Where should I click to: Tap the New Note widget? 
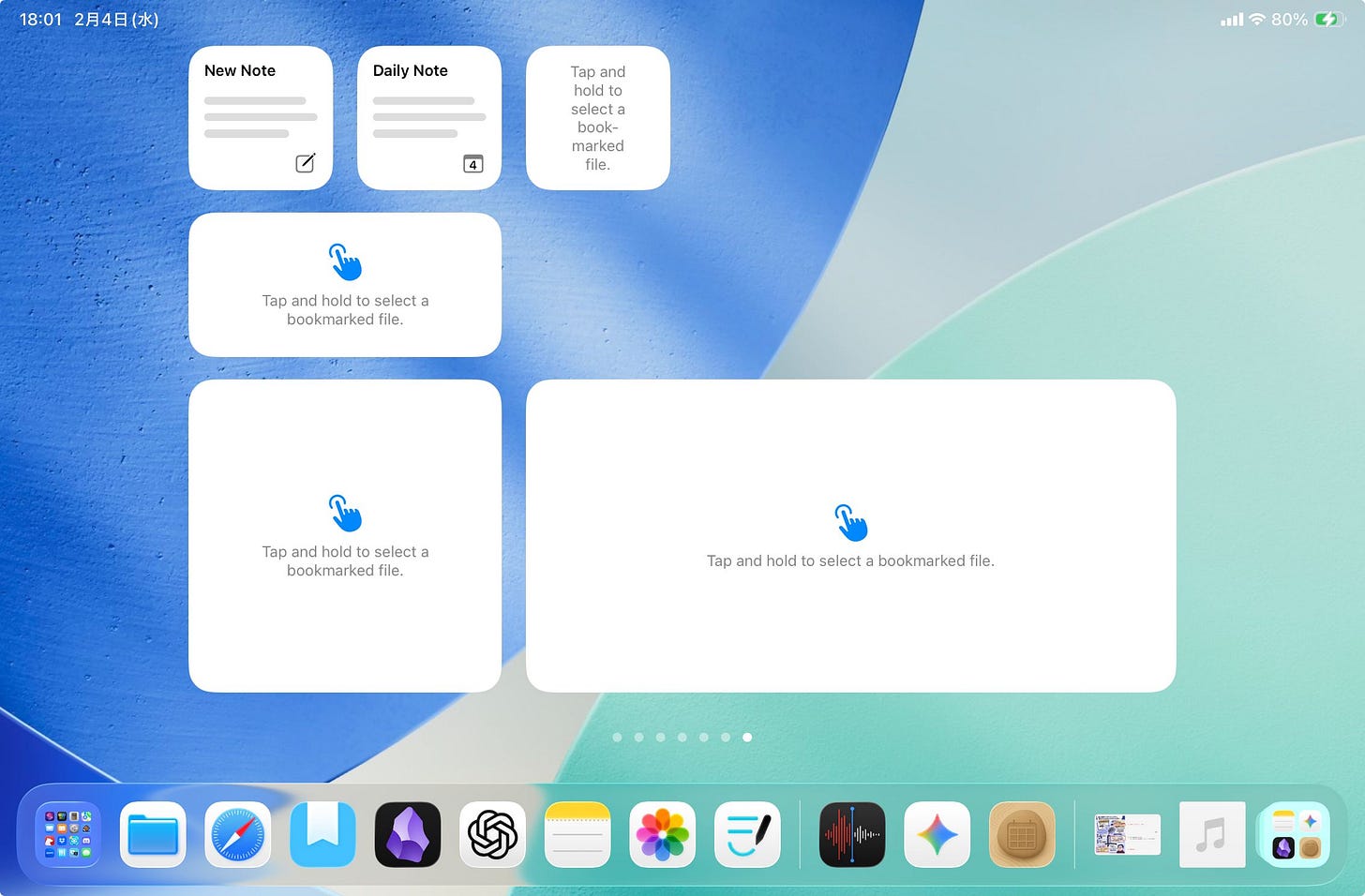(261, 118)
